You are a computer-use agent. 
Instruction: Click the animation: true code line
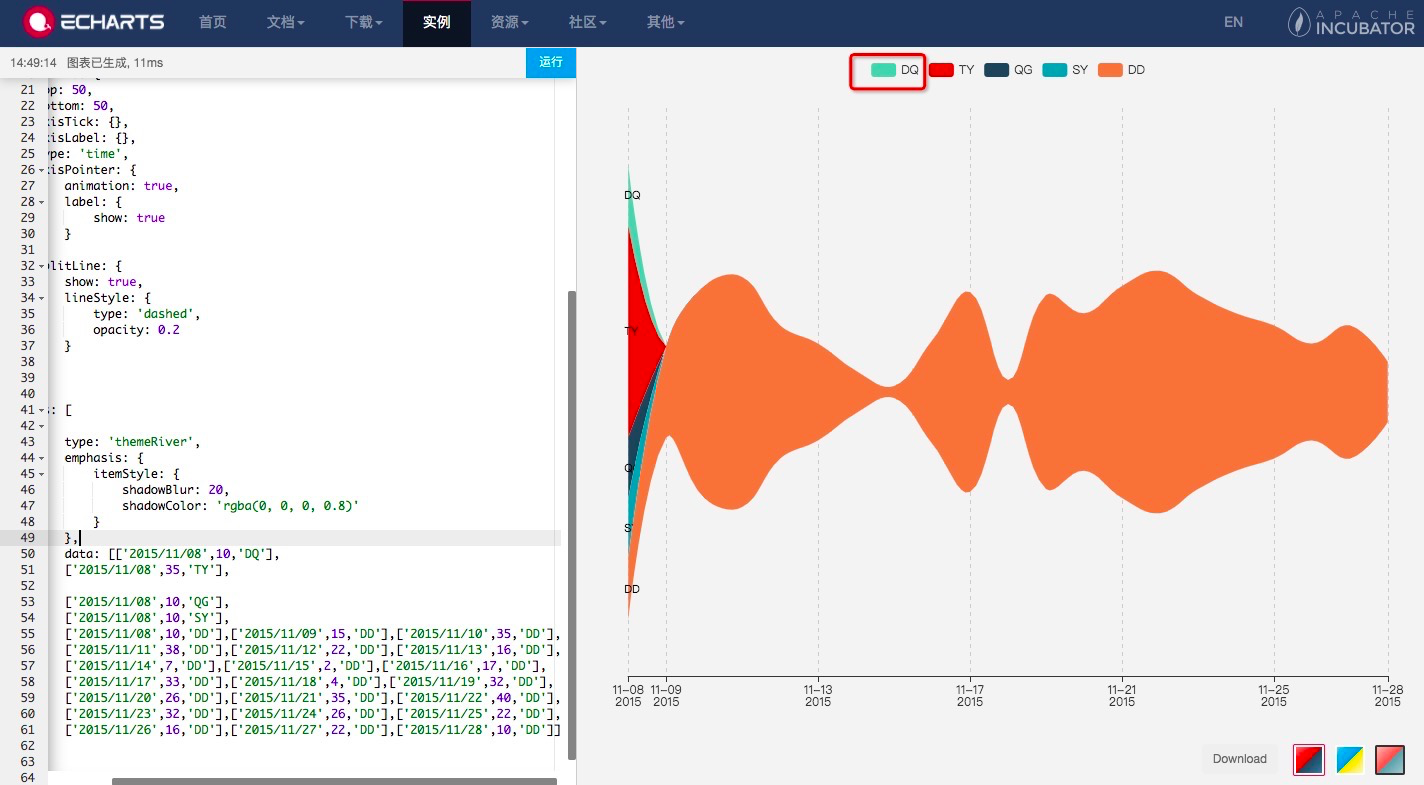click(122, 186)
